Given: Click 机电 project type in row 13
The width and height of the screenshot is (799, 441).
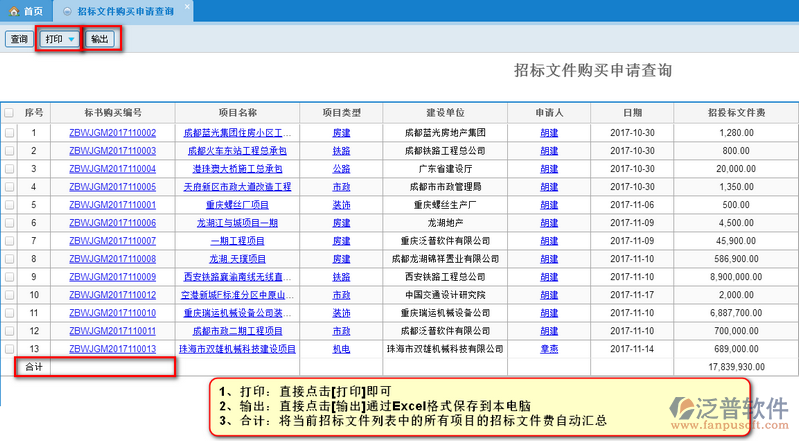Looking at the screenshot, I should click(x=341, y=349).
